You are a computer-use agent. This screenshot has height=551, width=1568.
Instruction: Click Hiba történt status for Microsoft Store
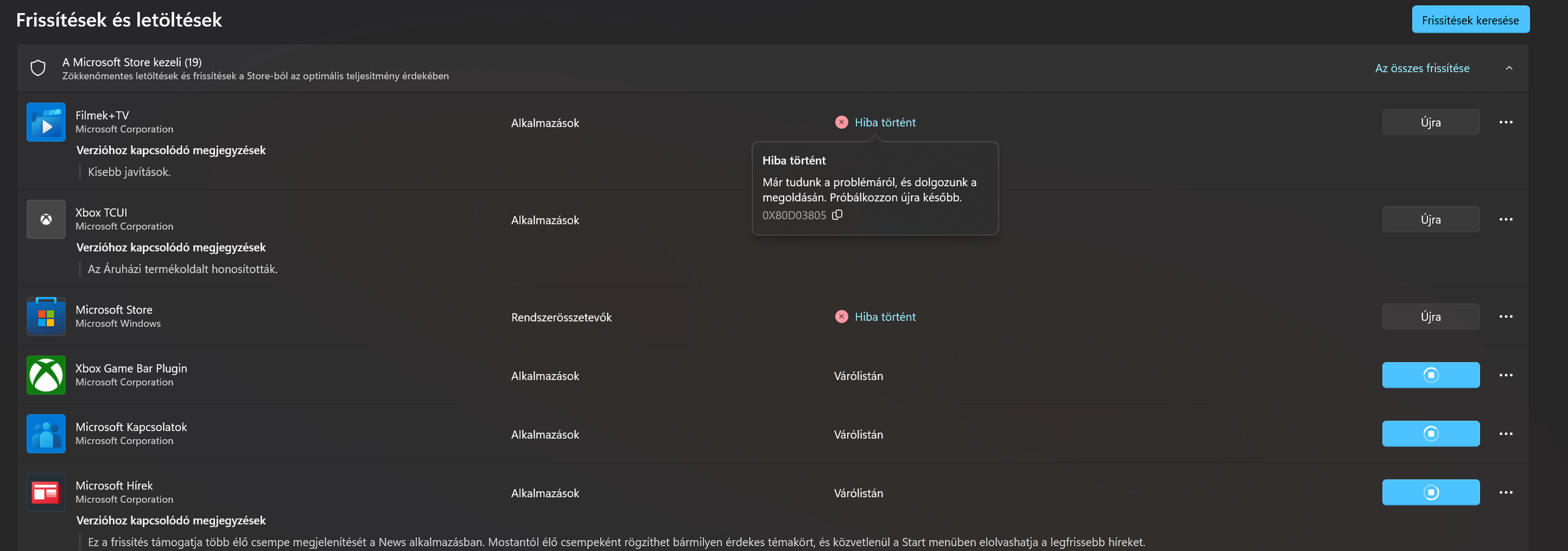pyautogui.click(x=884, y=317)
